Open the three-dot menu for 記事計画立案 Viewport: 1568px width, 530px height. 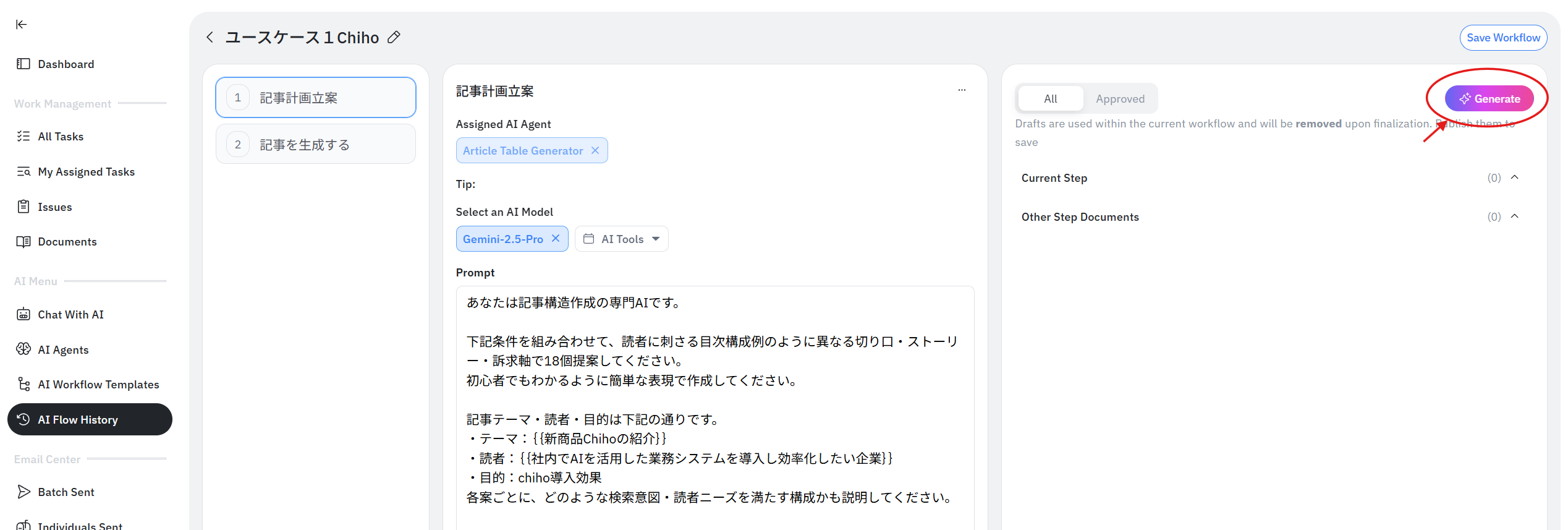pyautogui.click(x=962, y=90)
